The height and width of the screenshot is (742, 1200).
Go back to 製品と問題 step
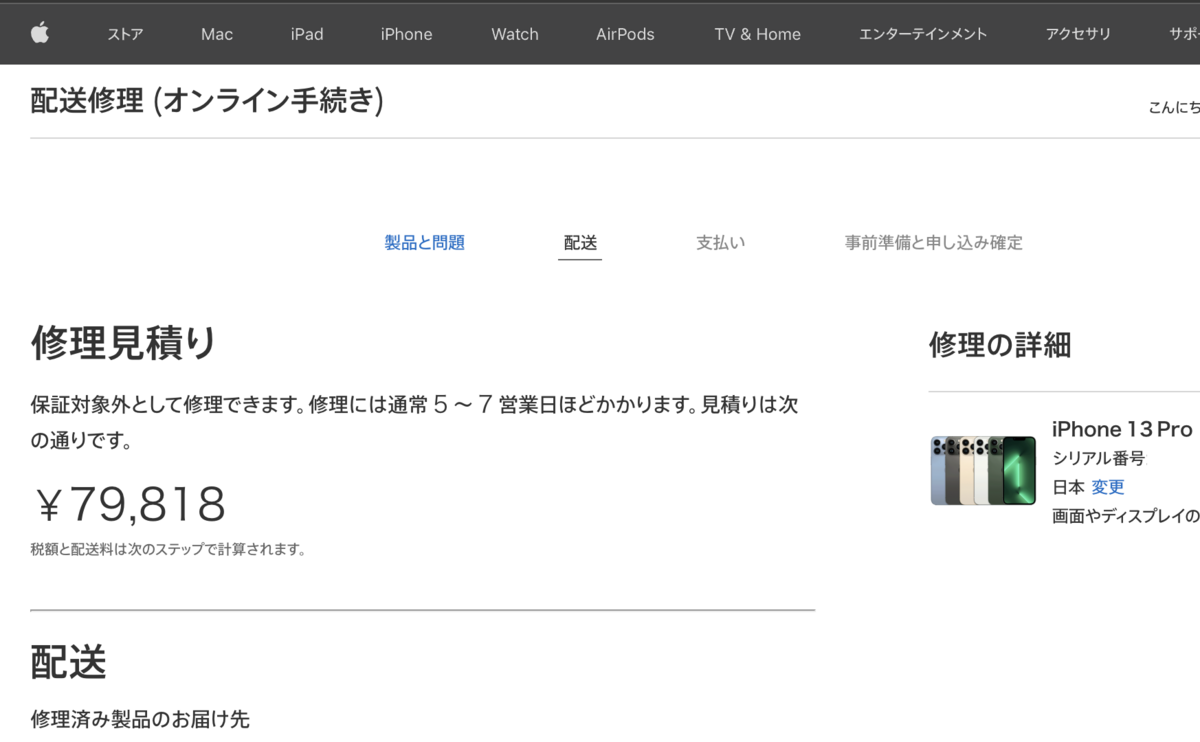(x=425, y=242)
